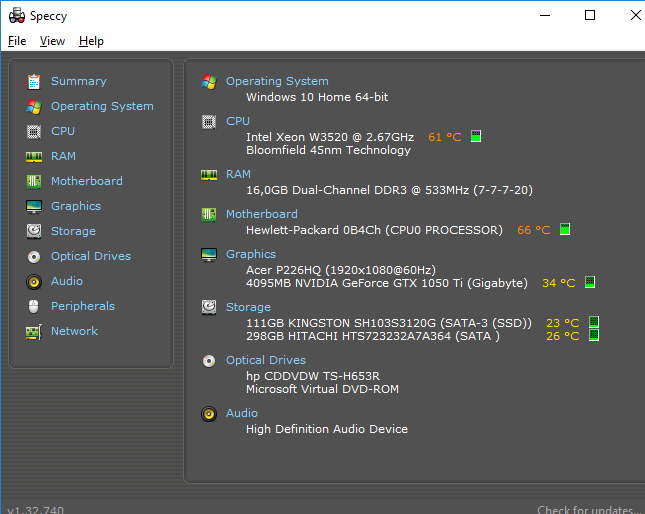Click the 298GB HITACHI drive entry
645x514 pixels.
click(x=373, y=336)
